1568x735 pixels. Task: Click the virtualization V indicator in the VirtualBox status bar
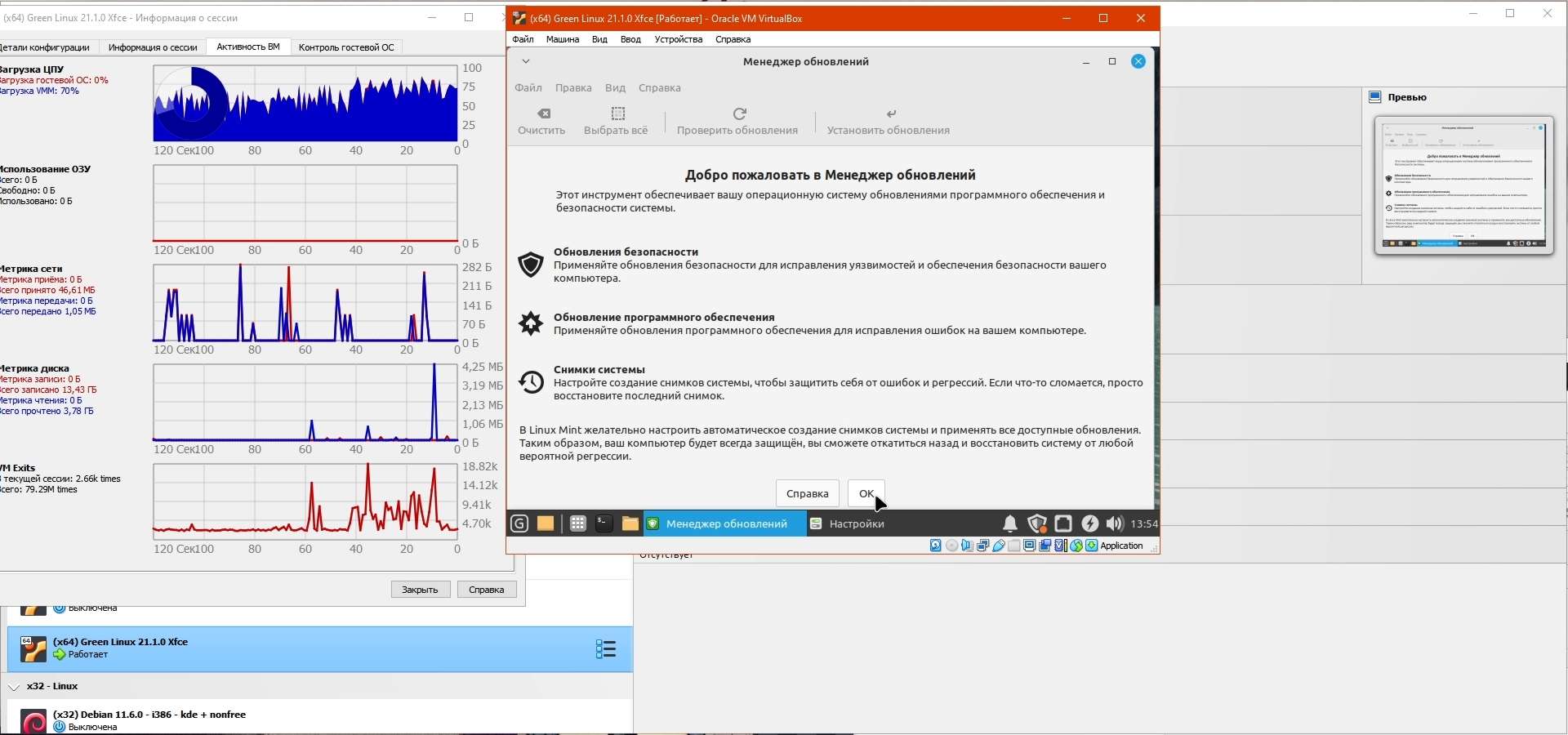(1060, 546)
